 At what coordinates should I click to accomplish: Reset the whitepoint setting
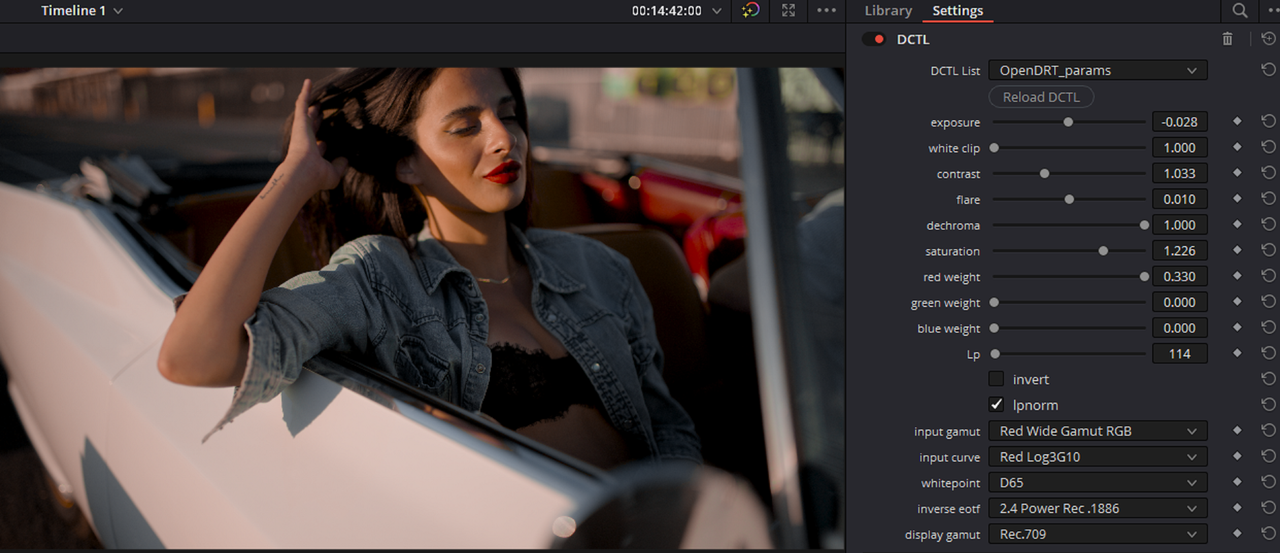pos(1268,482)
